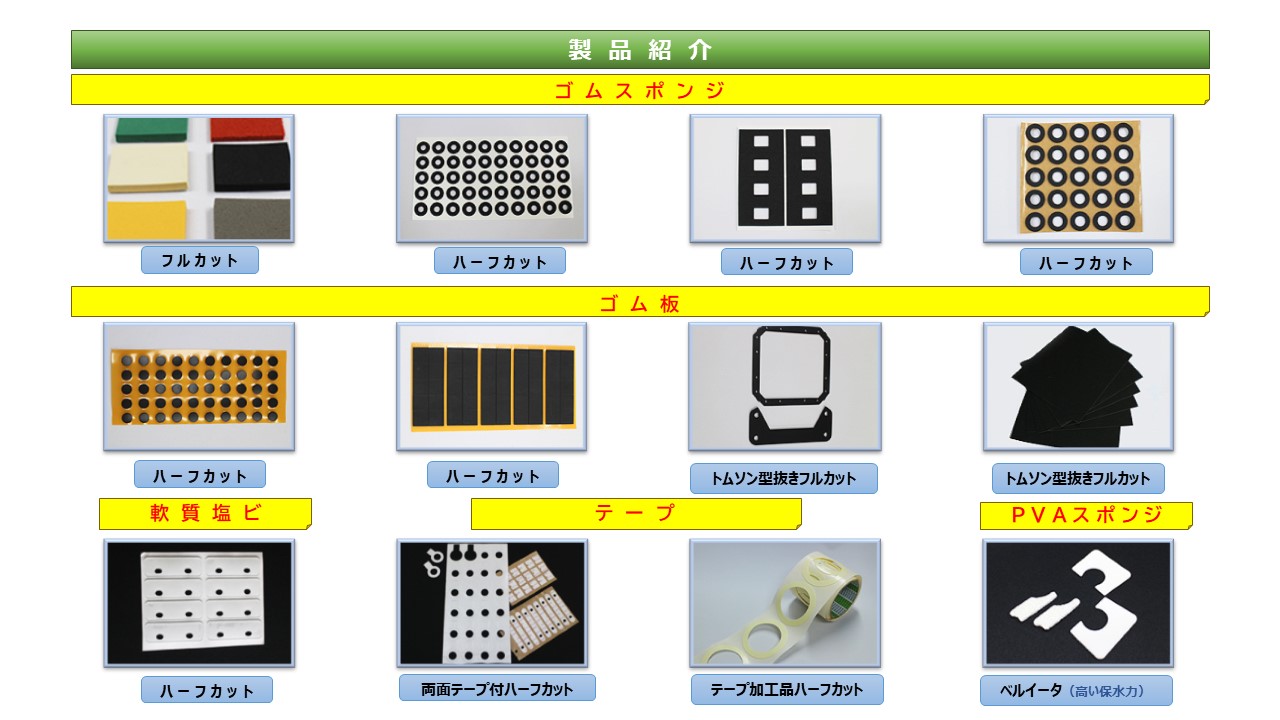Click the 両面テープ付ハーフカット label

tap(497, 688)
